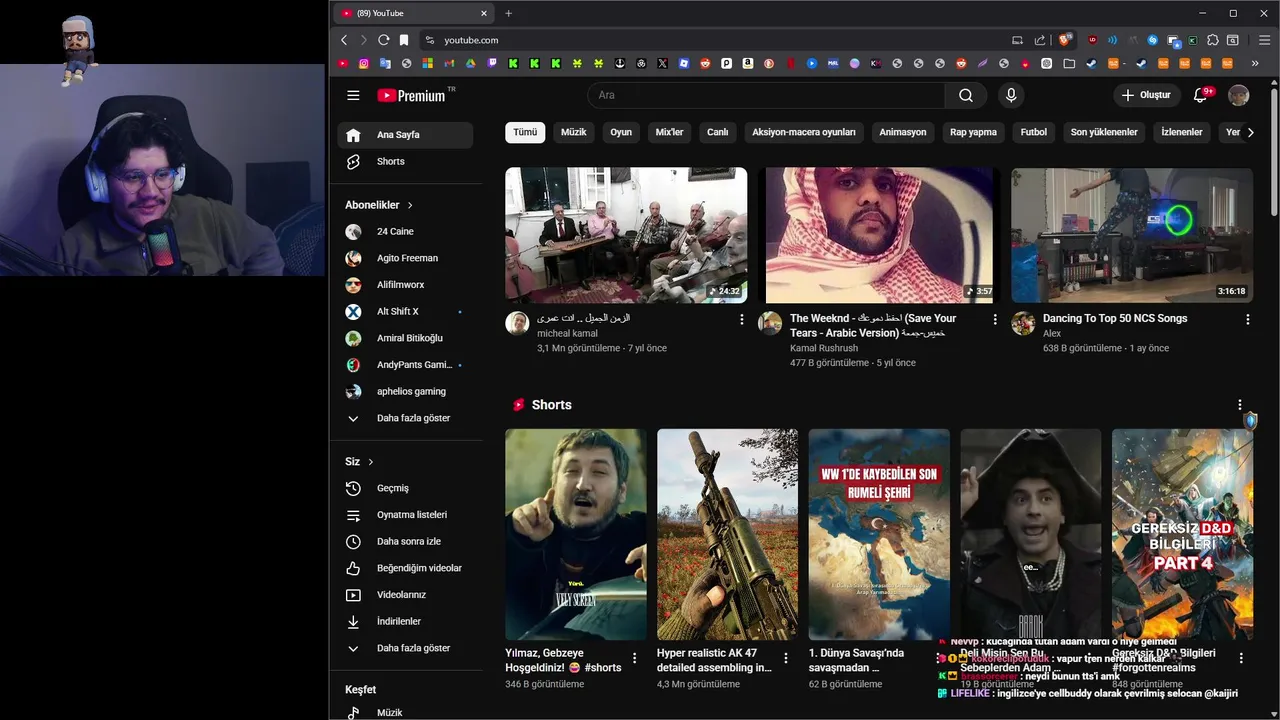This screenshot has width=1280, height=720.
Task: Open the notifications bell
Action: pyautogui.click(x=1201, y=95)
